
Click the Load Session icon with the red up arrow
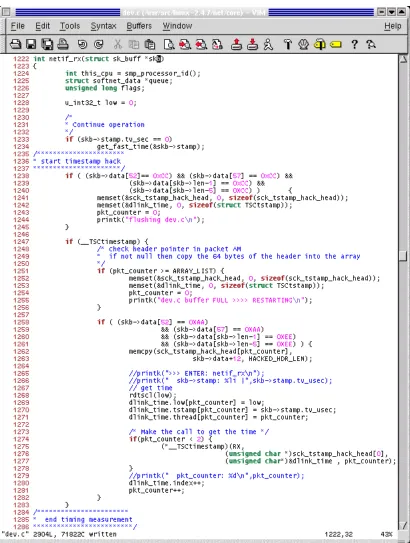click(x=236, y=44)
